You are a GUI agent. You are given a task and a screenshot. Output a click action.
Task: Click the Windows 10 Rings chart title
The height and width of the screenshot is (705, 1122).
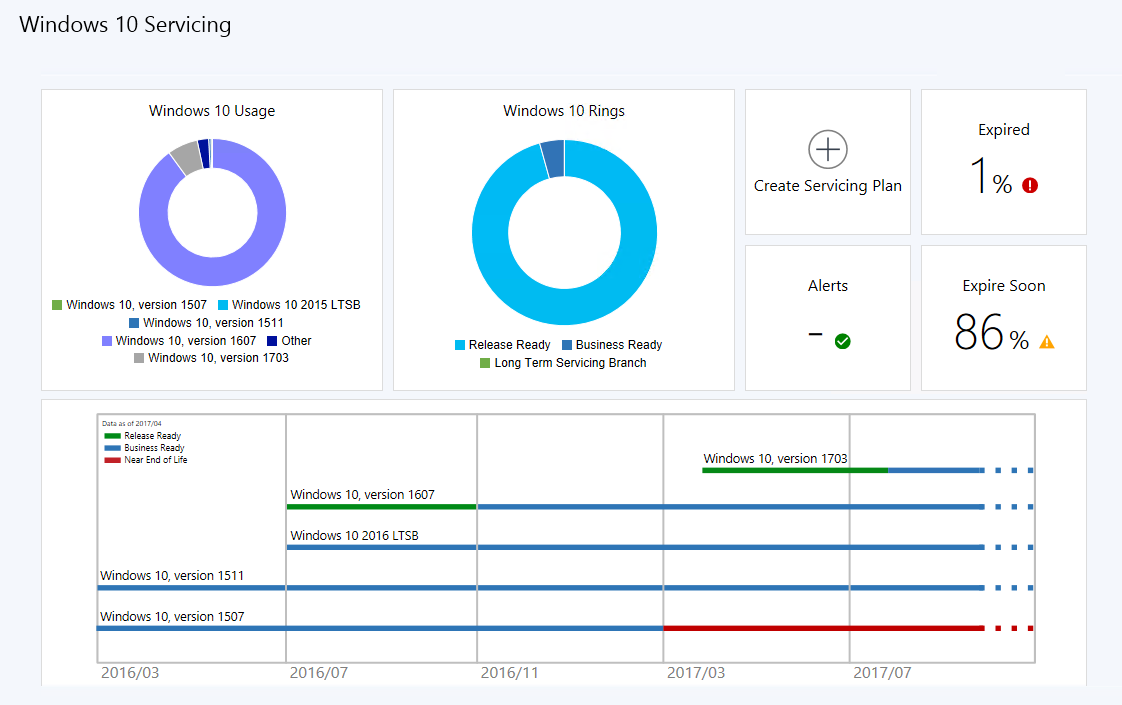point(564,111)
